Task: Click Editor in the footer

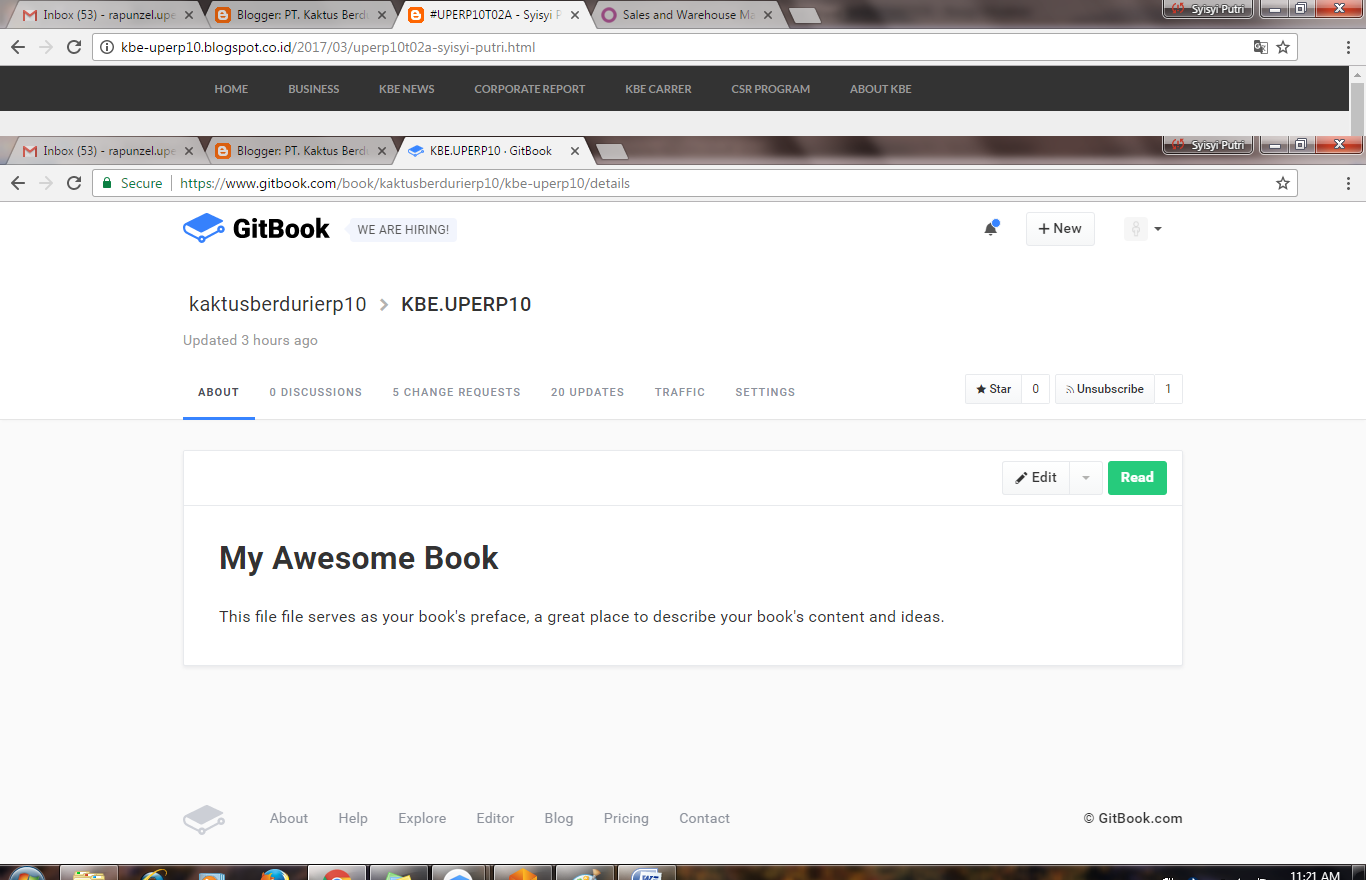Action: click(x=495, y=818)
